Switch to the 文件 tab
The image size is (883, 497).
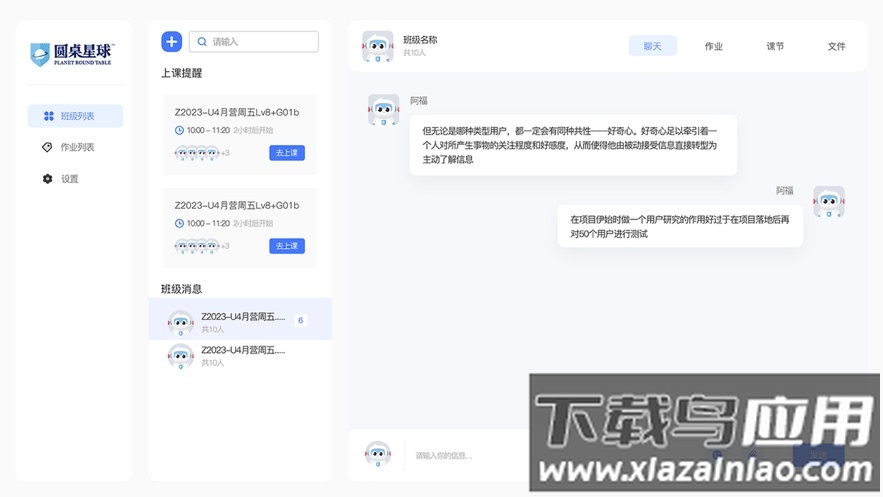pos(836,46)
